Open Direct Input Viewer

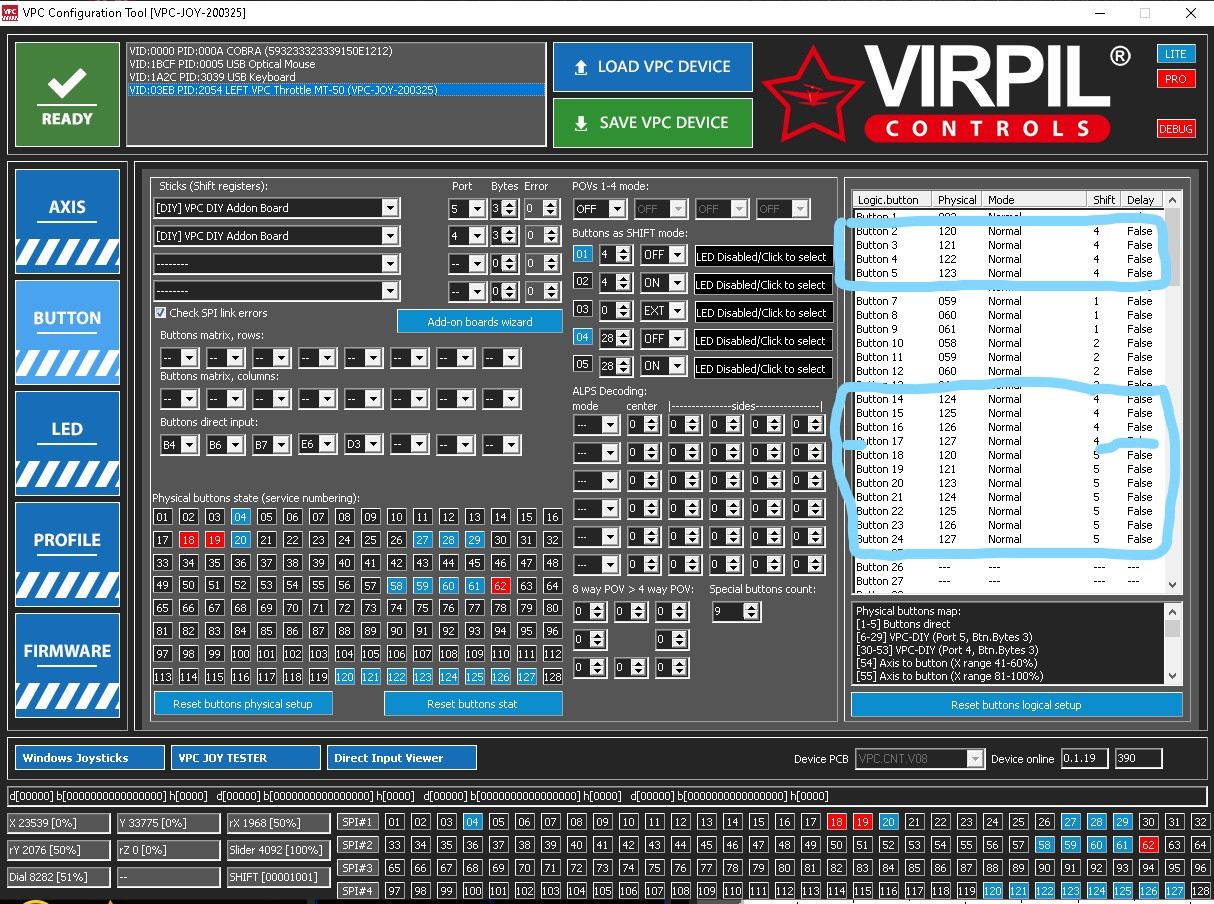(x=402, y=758)
